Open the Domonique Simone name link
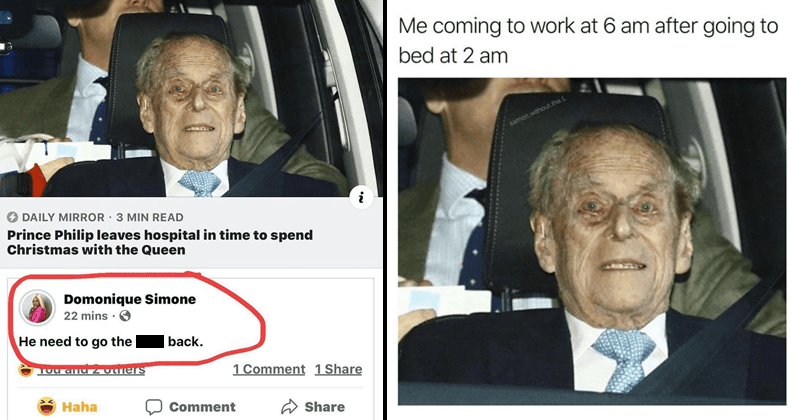800x420 pixels. (130, 299)
